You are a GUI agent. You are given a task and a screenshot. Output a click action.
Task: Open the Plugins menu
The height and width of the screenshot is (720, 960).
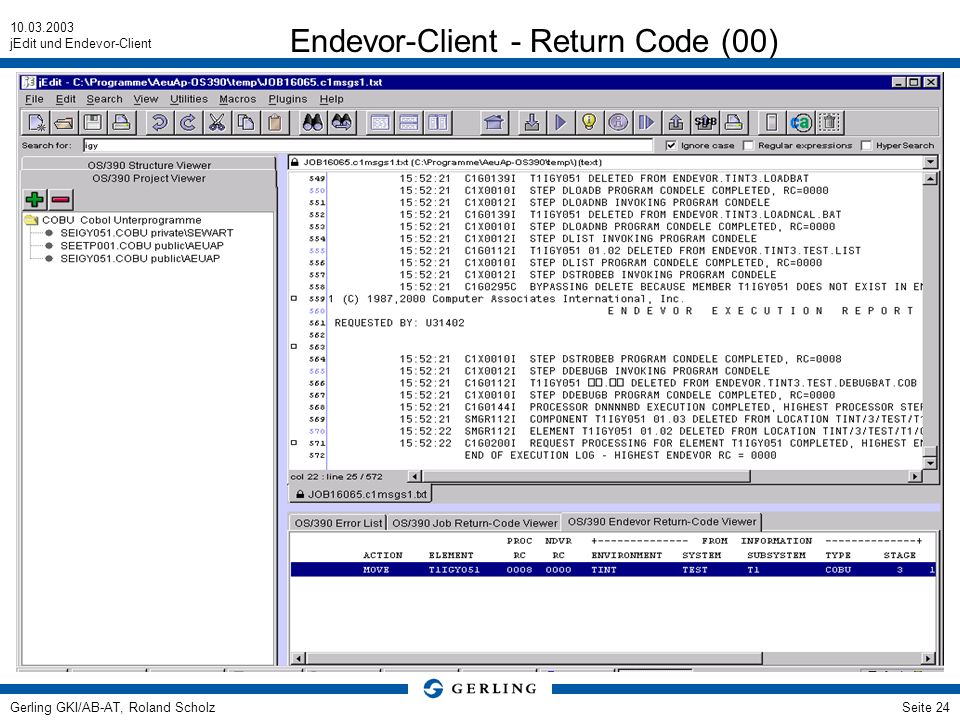point(288,99)
